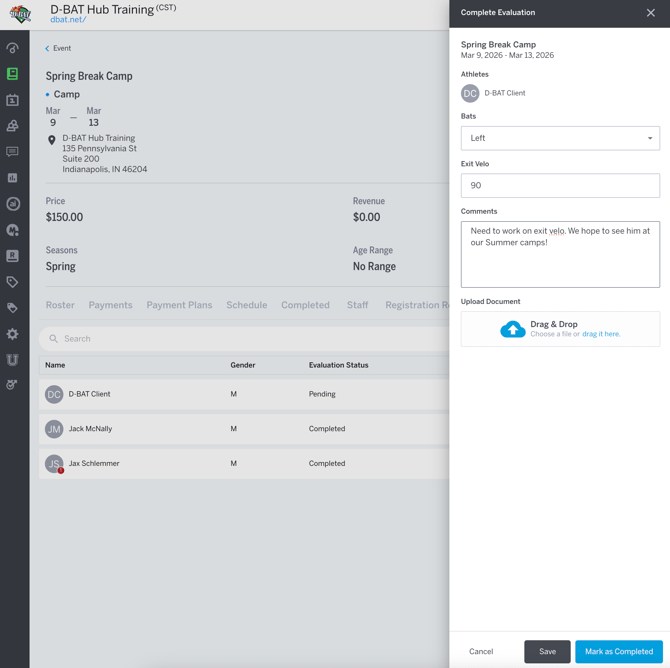
Task: Open the messages chat bubble sidebar icon
Action: pos(12,152)
